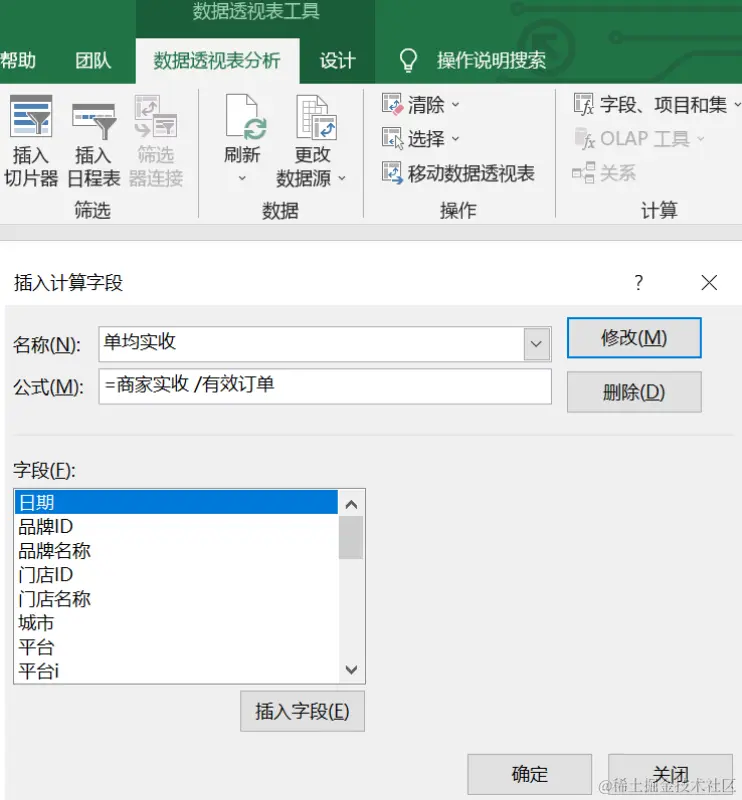Insert a slicer via 插入切片器 icon
742x800 pixels.
point(31,116)
